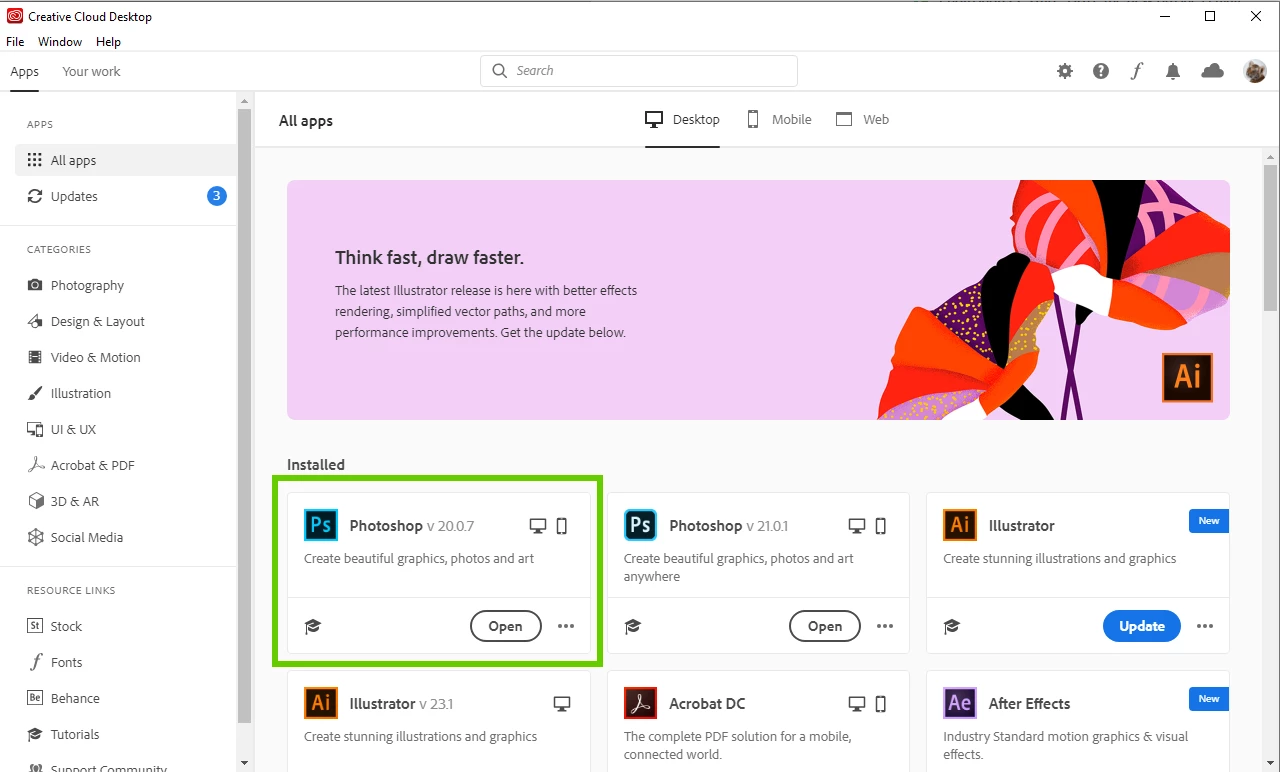Select the Desktop tab
Screen dimensions: 1280x772
click(682, 120)
